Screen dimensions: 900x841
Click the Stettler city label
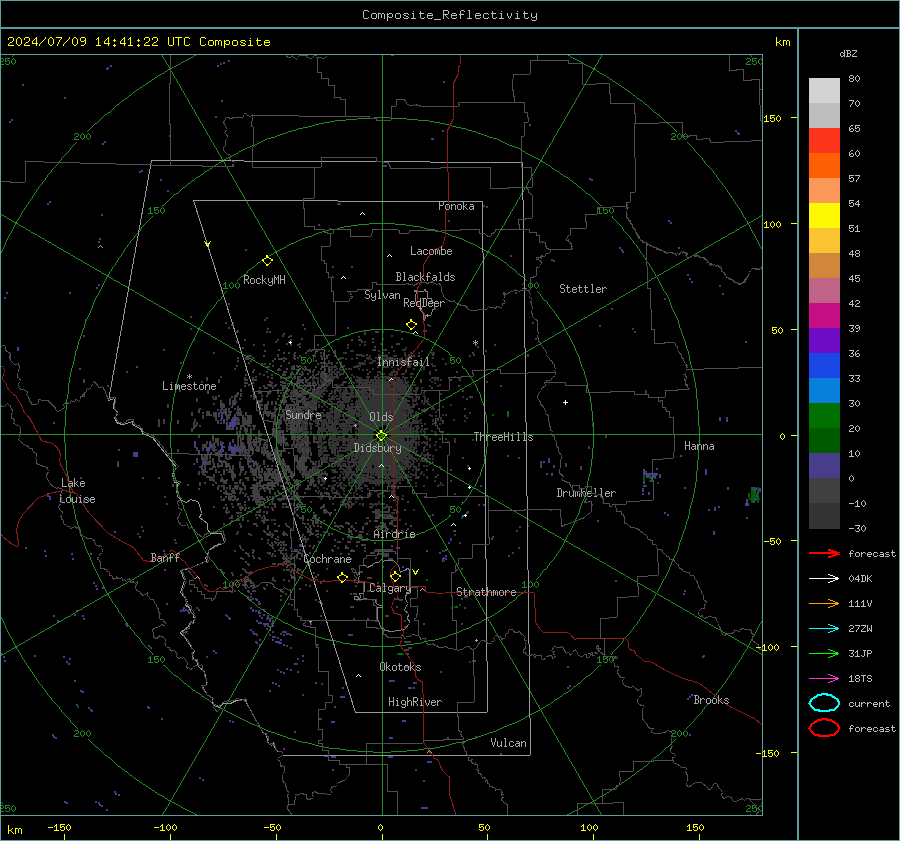click(x=583, y=289)
